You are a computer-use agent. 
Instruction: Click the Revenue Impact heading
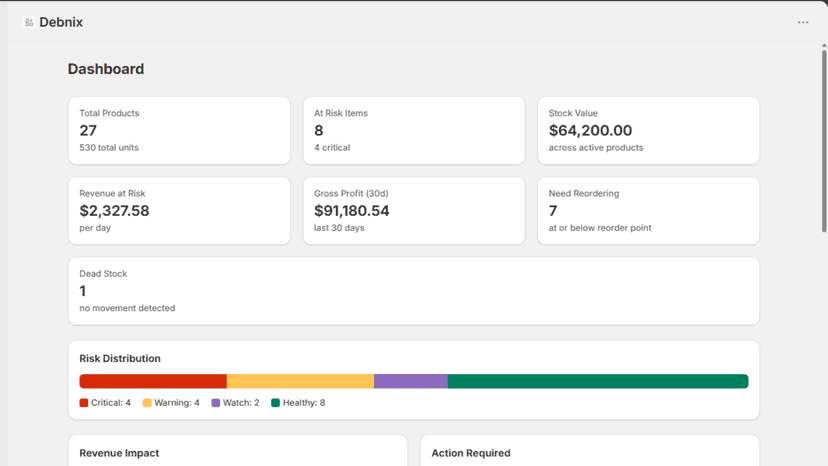[119, 453]
